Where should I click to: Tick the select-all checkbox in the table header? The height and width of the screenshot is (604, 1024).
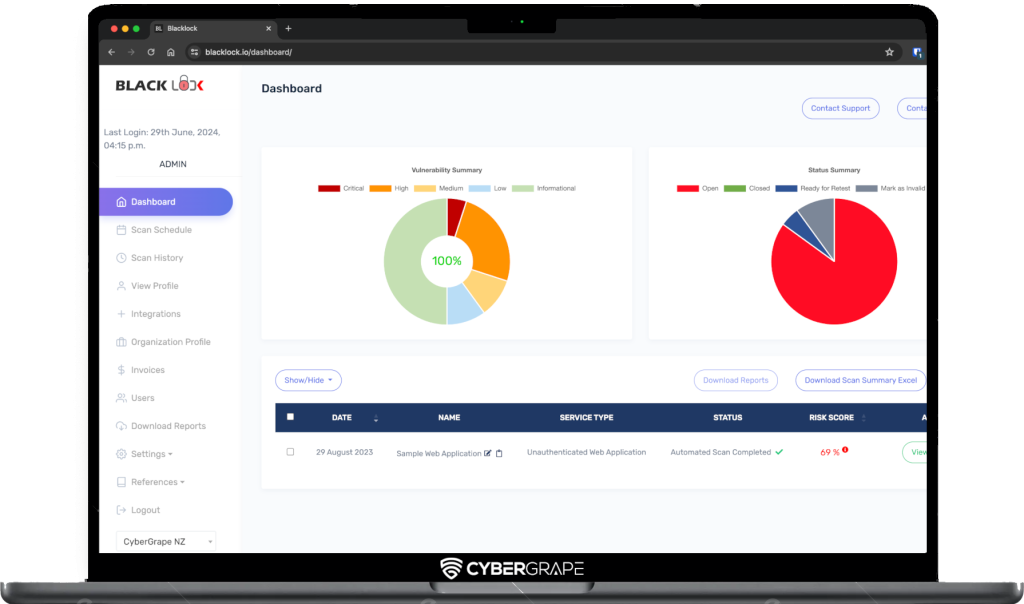tap(290, 417)
